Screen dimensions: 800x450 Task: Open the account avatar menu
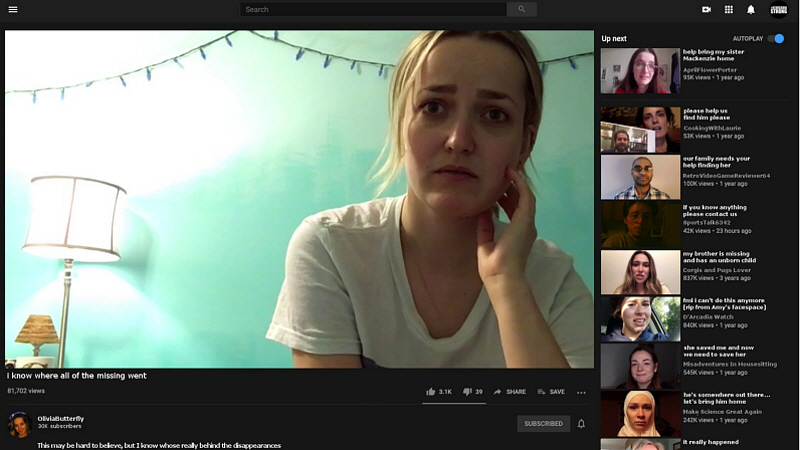pos(779,9)
